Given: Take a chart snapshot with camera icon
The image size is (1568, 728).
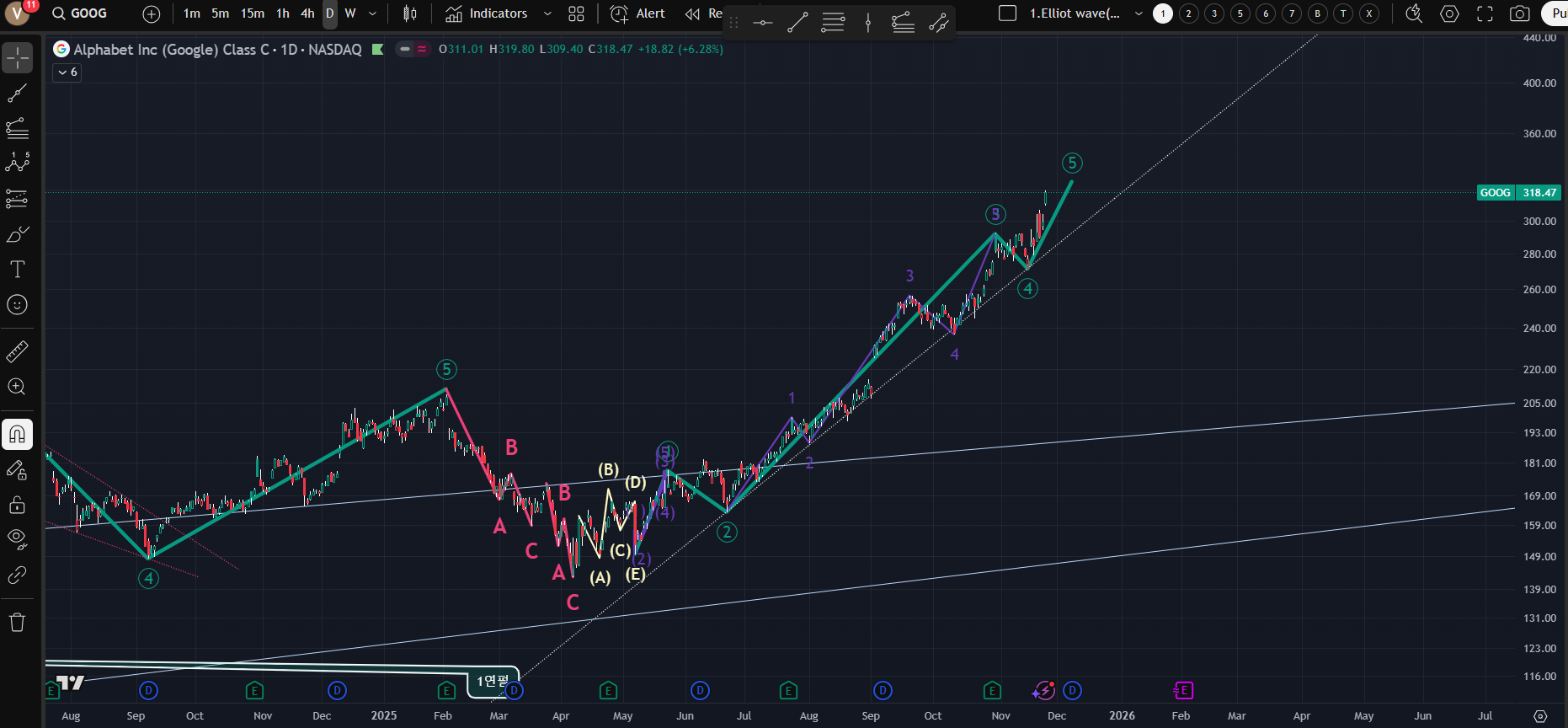Looking at the screenshot, I should coord(1519,13).
